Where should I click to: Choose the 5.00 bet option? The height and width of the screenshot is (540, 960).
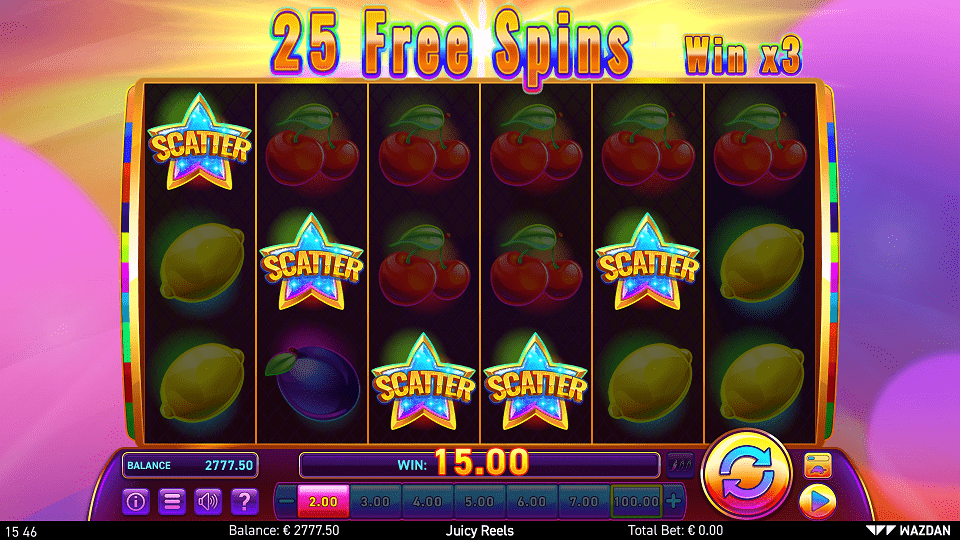479,501
